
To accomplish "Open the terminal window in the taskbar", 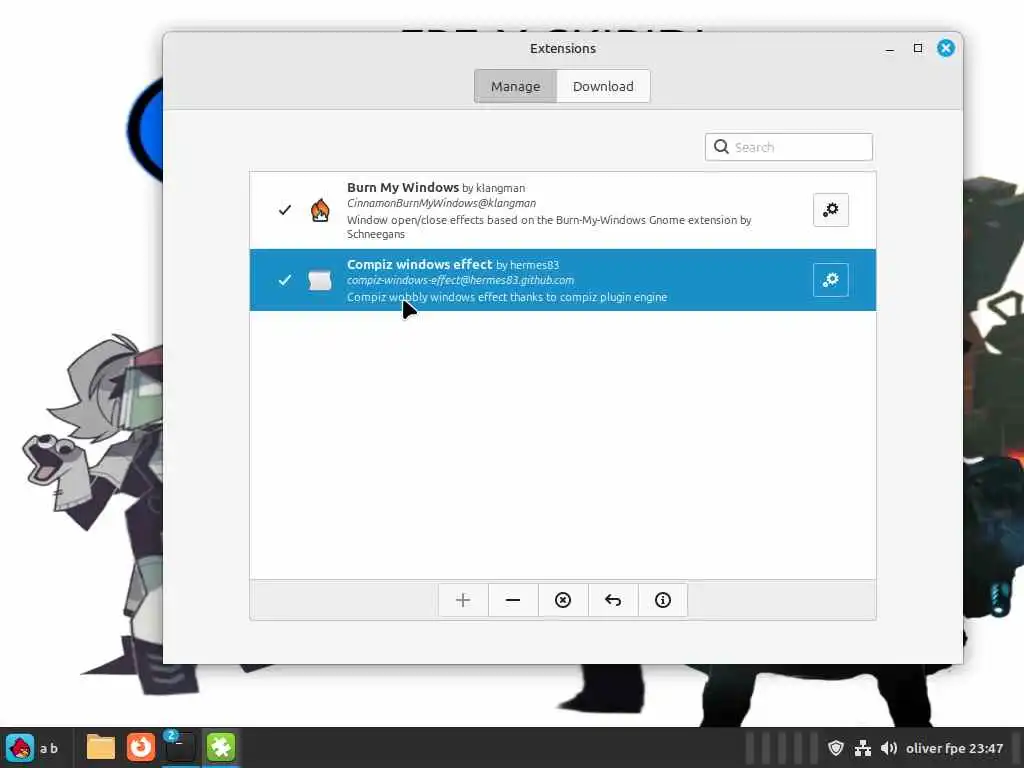I will click(x=180, y=747).
